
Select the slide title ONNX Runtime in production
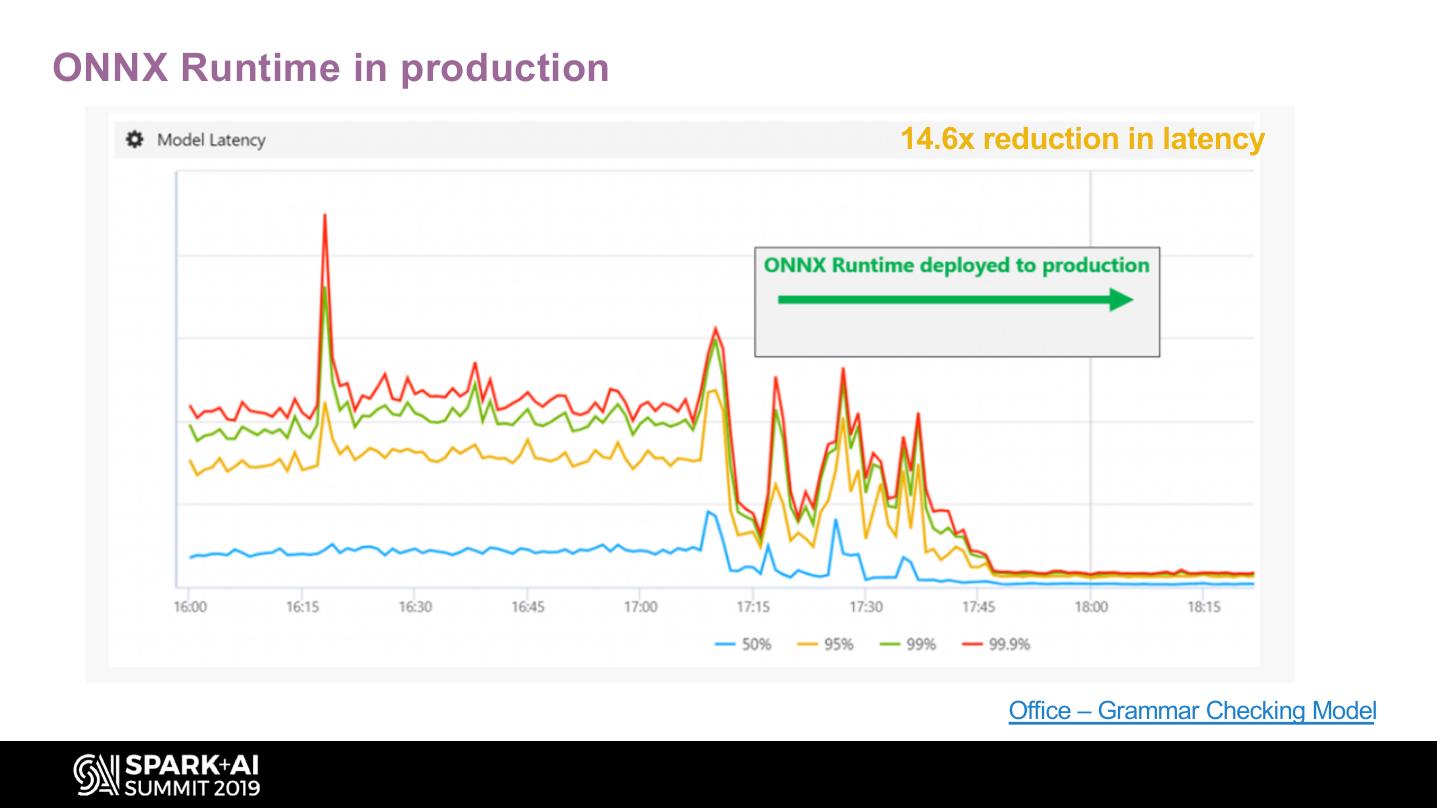coord(330,68)
